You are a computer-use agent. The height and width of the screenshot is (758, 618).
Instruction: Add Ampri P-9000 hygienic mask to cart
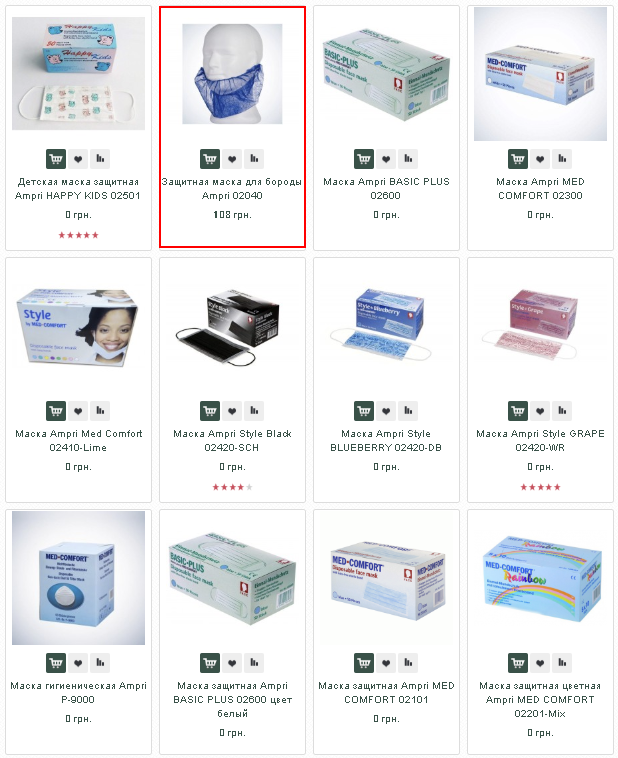56,663
